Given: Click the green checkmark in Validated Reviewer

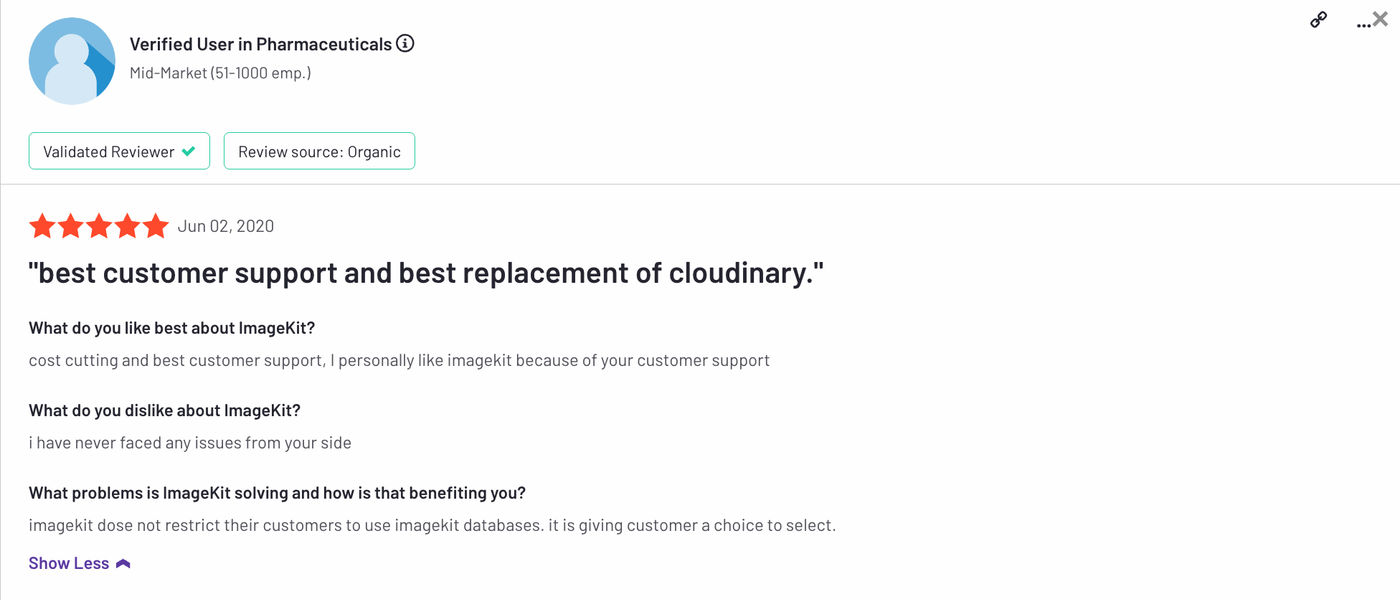Looking at the screenshot, I should tap(188, 152).
